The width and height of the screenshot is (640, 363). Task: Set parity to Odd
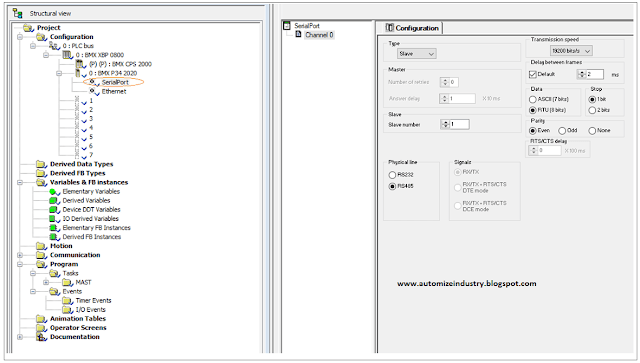click(562, 131)
